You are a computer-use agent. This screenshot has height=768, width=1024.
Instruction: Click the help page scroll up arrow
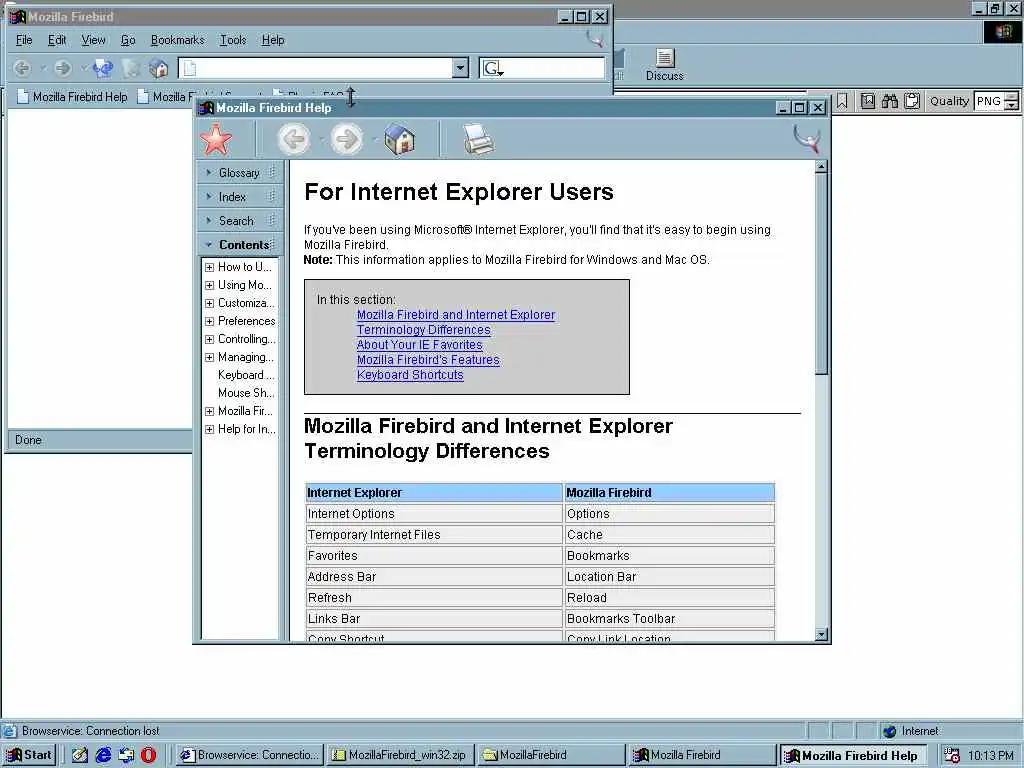[x=822, y=167]
